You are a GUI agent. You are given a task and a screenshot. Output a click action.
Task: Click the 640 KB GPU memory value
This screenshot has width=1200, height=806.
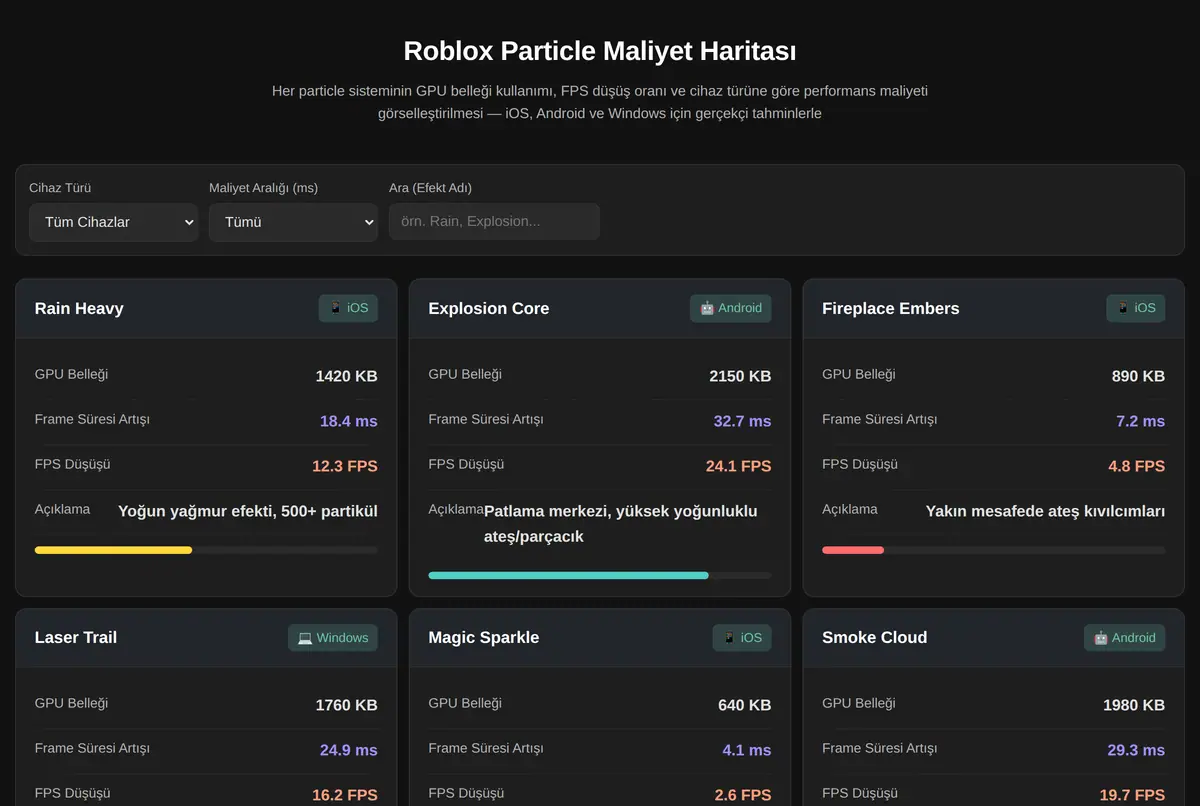[x=745, y=705]
